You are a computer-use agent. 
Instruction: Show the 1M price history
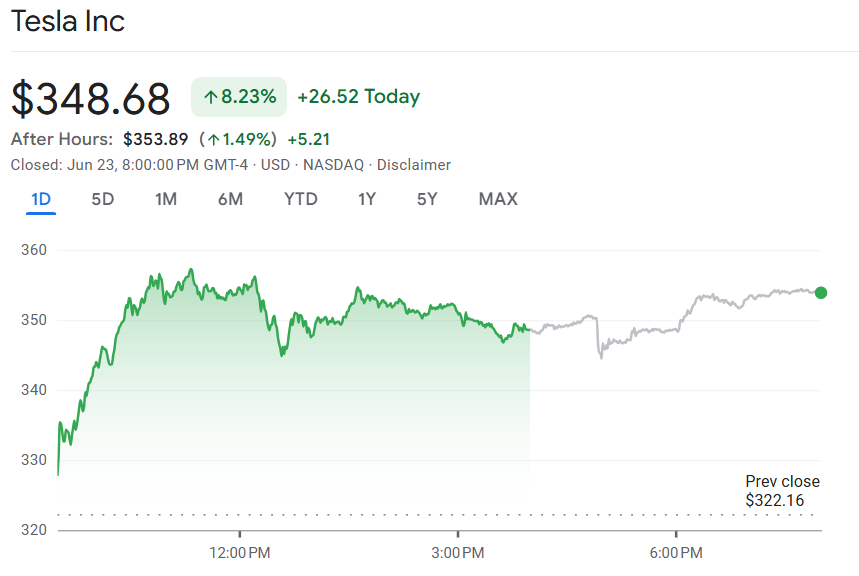pyautogui.click(x=166, y=199)
